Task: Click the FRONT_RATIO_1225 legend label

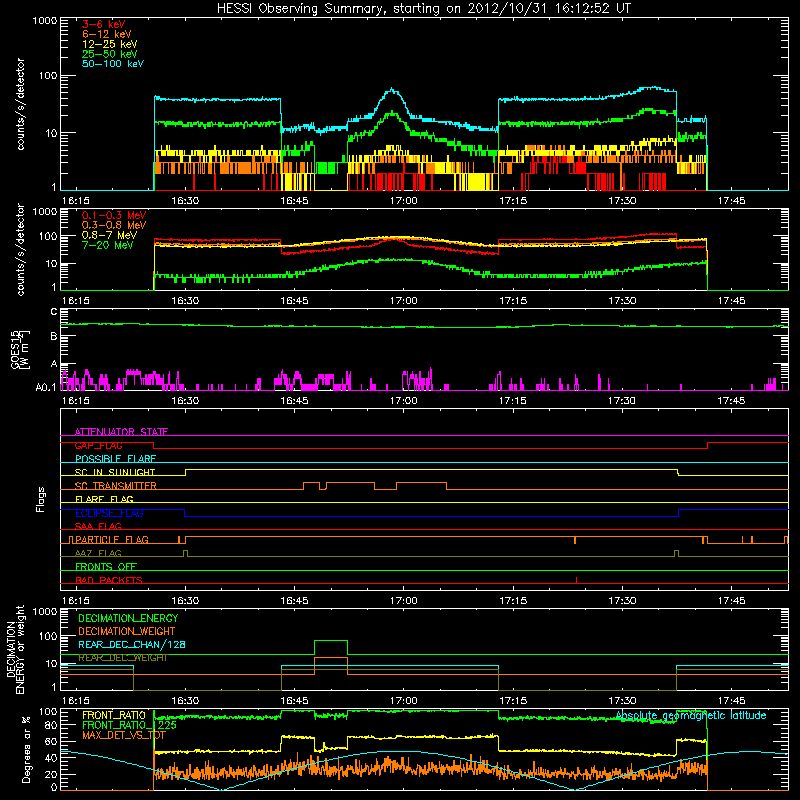Action: [x=129, y=725]
